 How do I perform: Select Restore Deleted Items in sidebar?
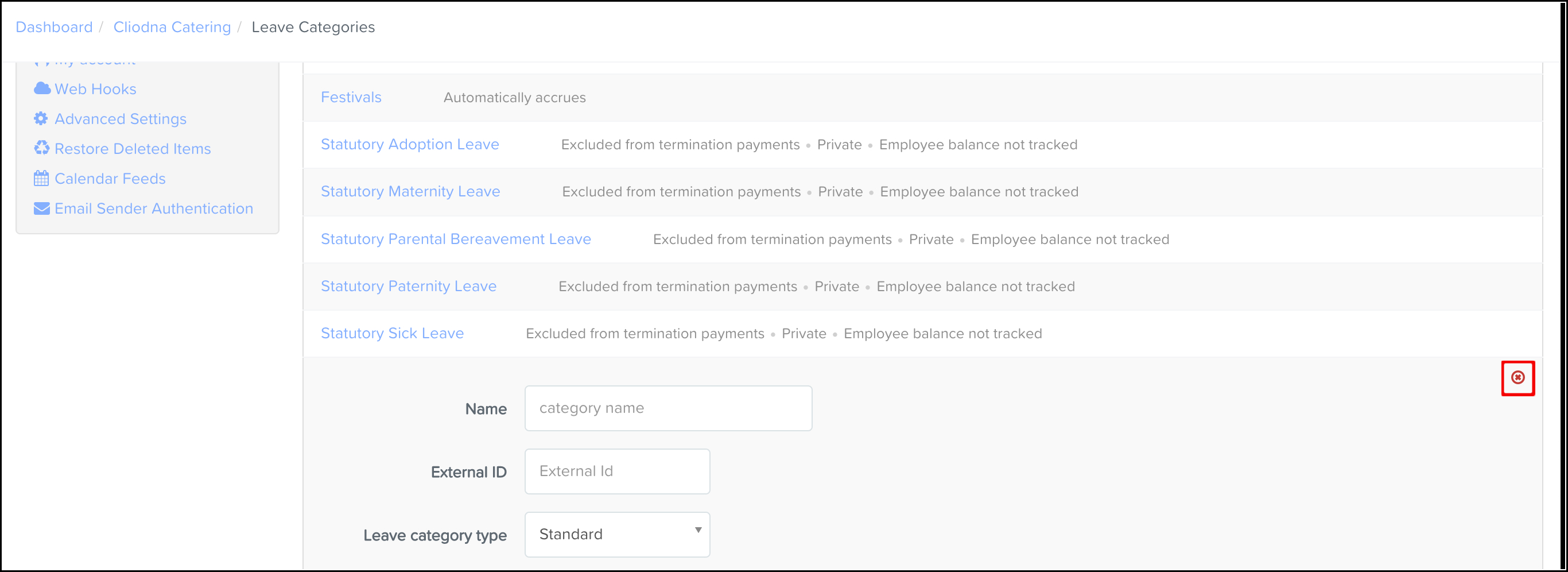[x=133, y=149]
